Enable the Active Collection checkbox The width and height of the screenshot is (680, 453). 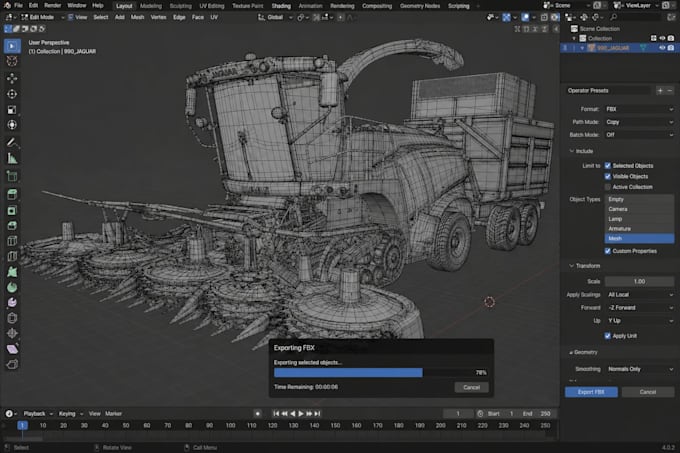608,187
